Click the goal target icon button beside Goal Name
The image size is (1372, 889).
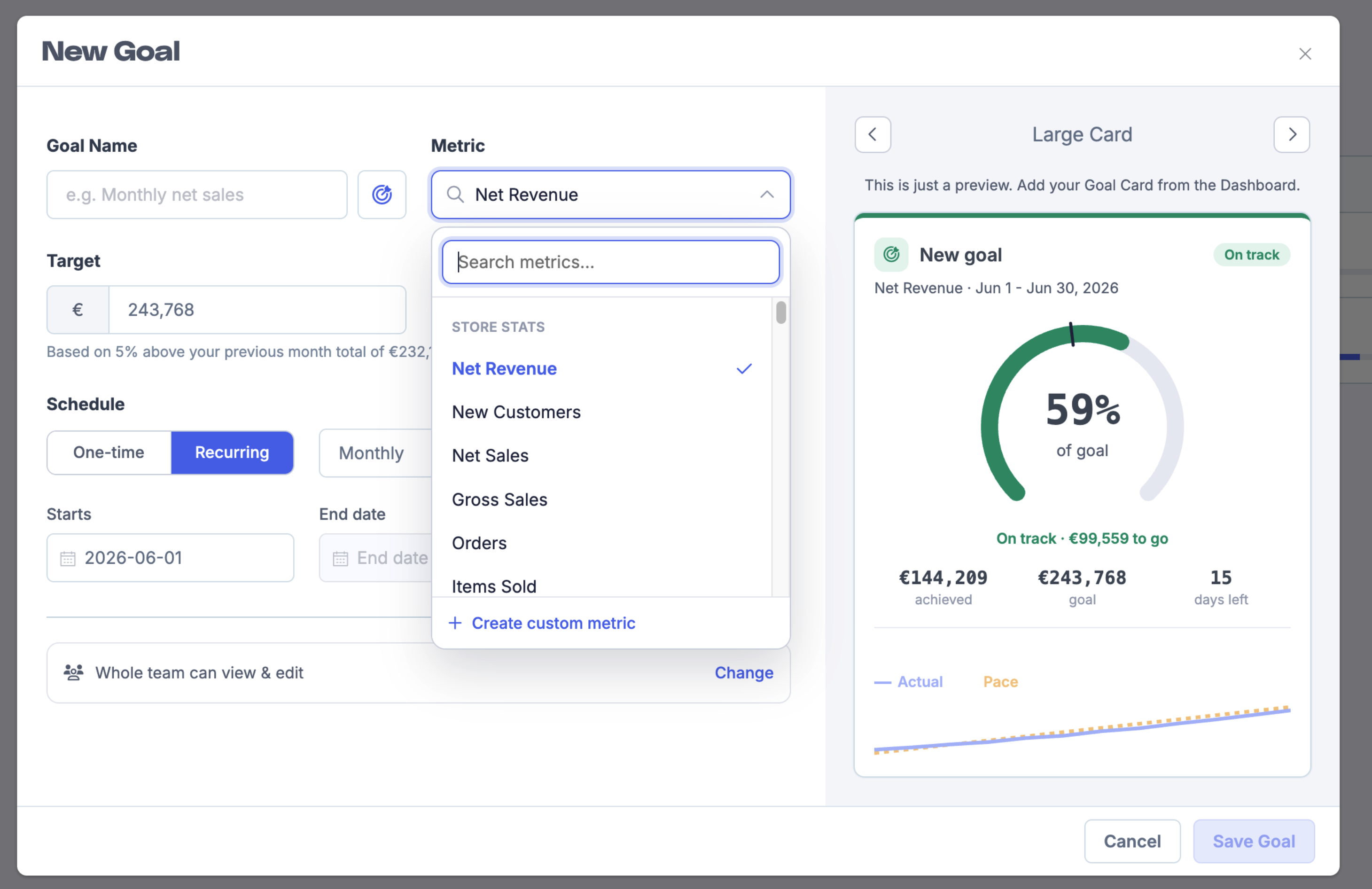click(382, 194)
